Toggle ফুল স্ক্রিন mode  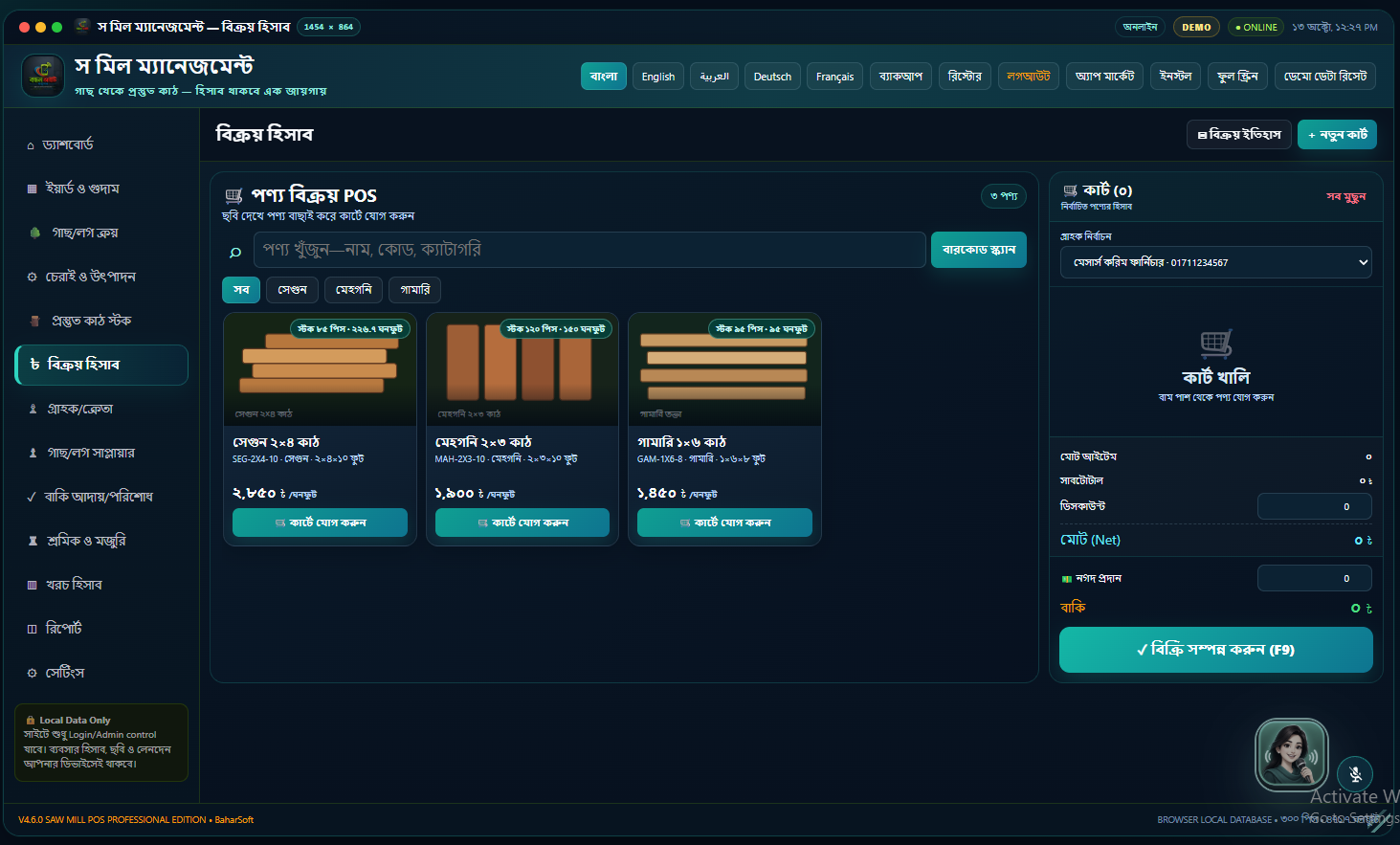pos(1237,77)
